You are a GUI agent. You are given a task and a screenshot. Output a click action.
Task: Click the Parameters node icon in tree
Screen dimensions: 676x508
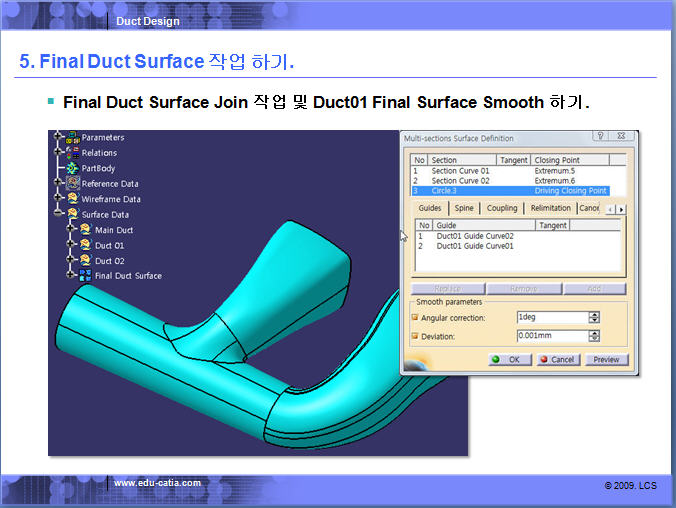pos(72,138)
